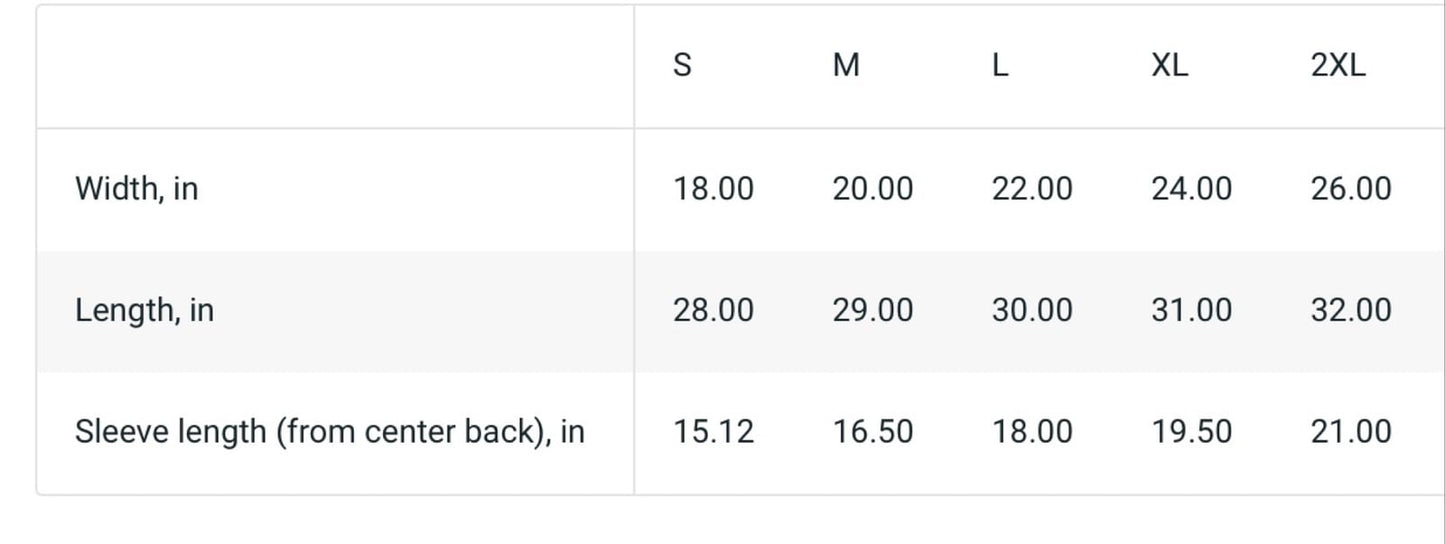This screenshot has width=1445, height=544.
Task: Select the "Length, in" row label
Action: pos(144,310)
